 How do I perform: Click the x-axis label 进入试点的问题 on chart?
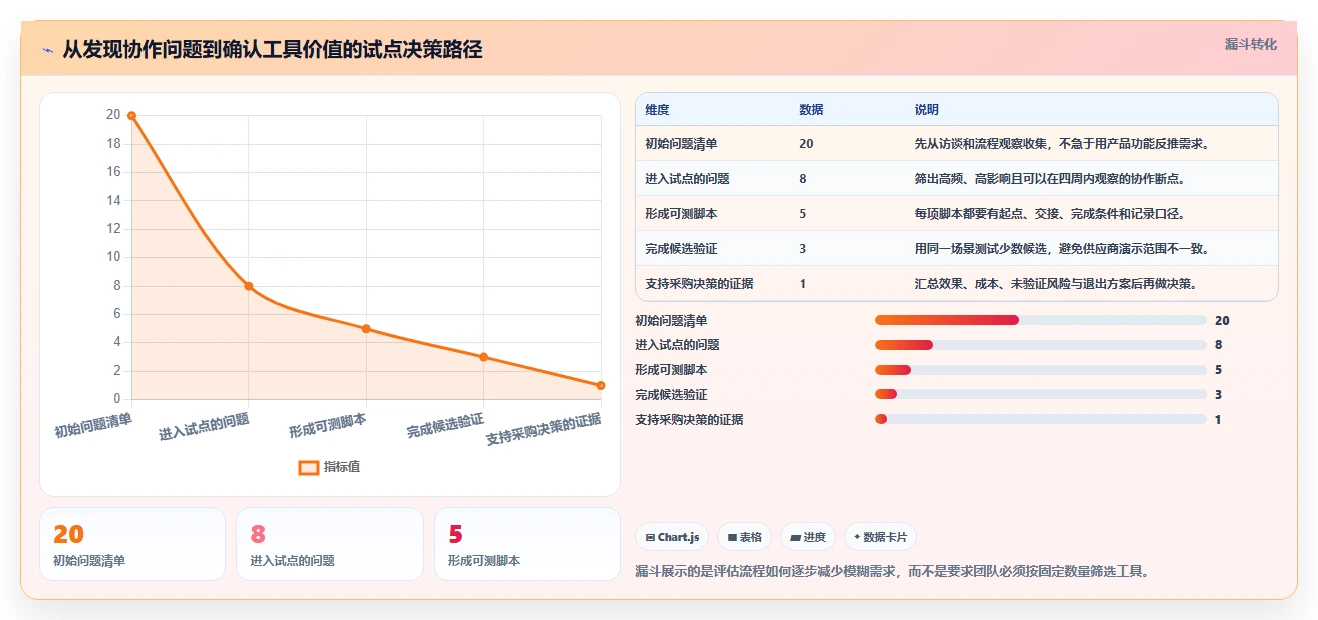pyautogui.click(x=204, y=428)
